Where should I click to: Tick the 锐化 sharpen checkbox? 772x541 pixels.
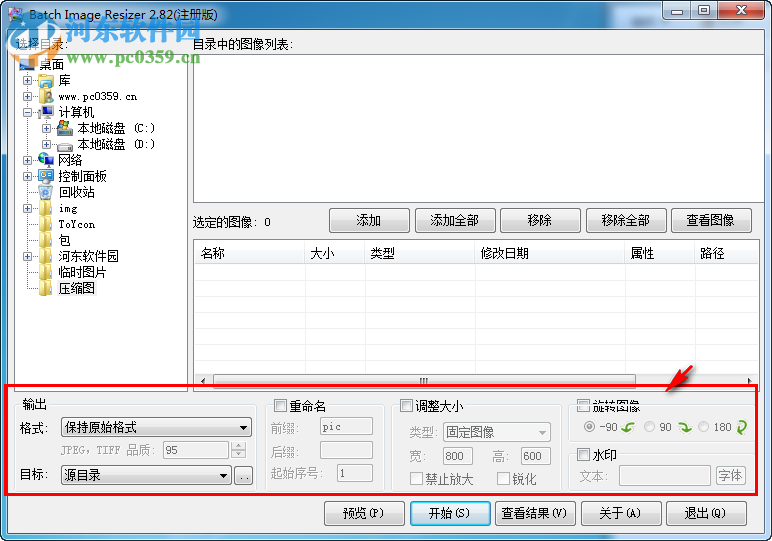[503, 478]
